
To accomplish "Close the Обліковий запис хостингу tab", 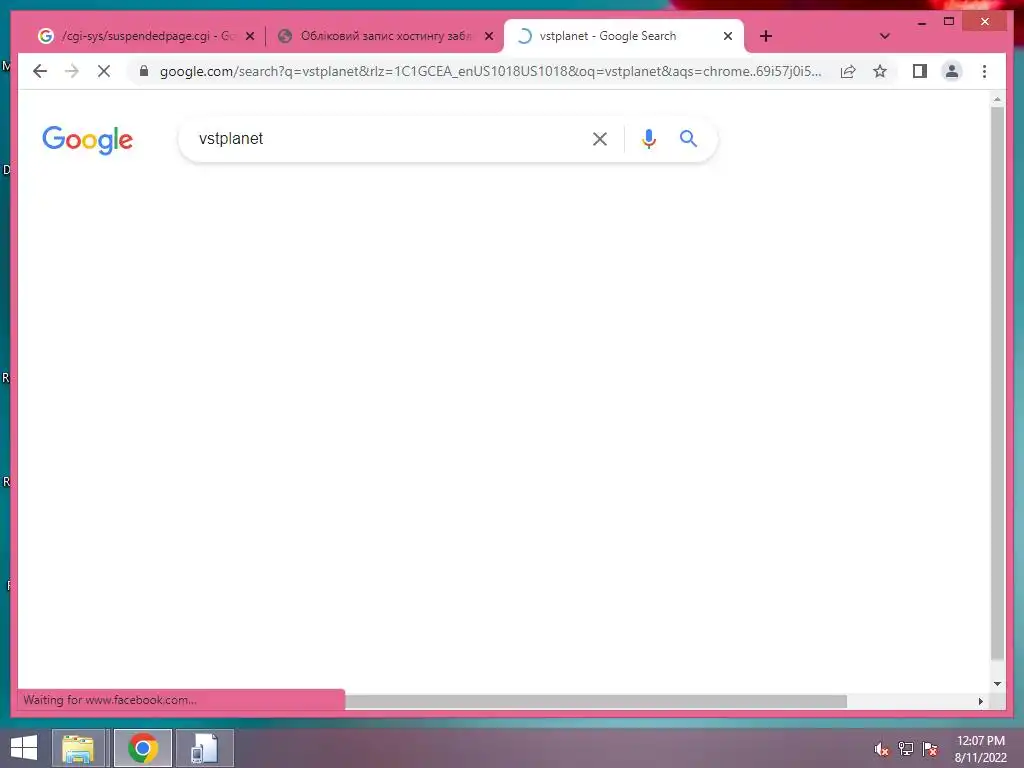I will [x=488, y=36].
